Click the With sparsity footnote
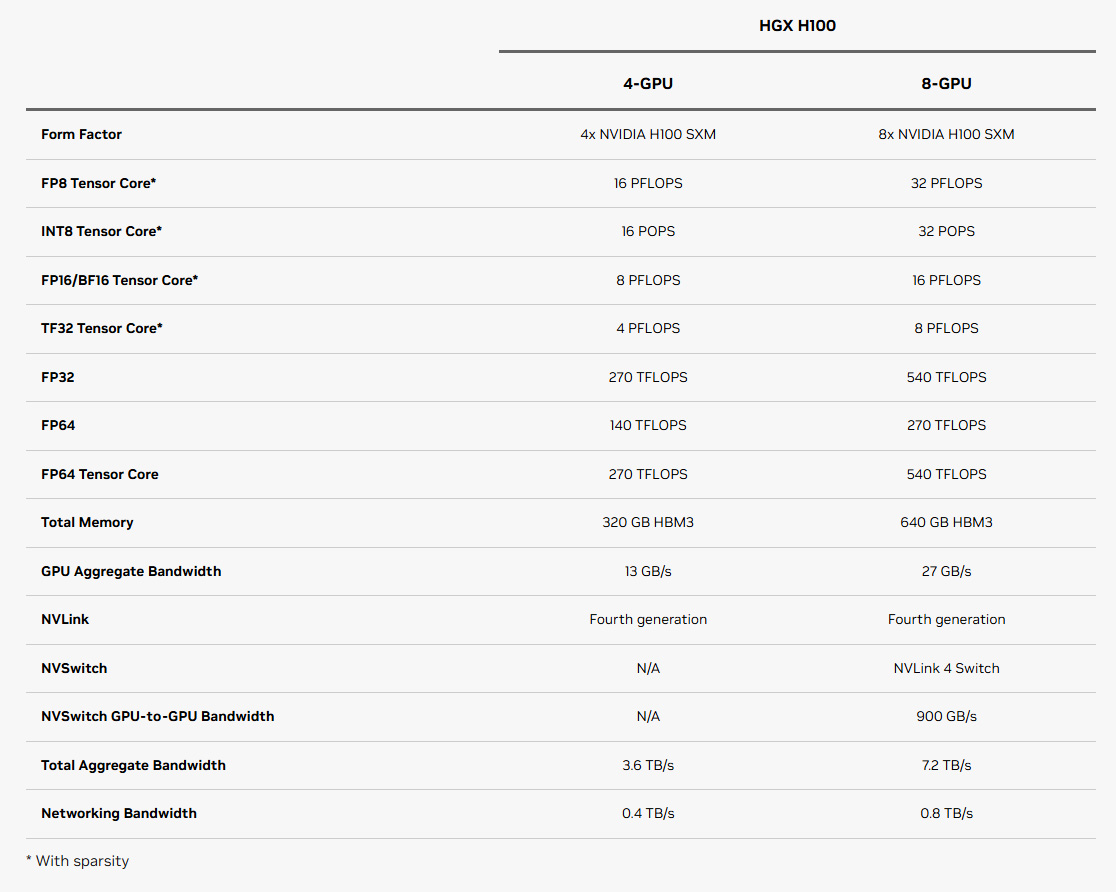This screenshot has width=1116, height=892. (78, 861)
